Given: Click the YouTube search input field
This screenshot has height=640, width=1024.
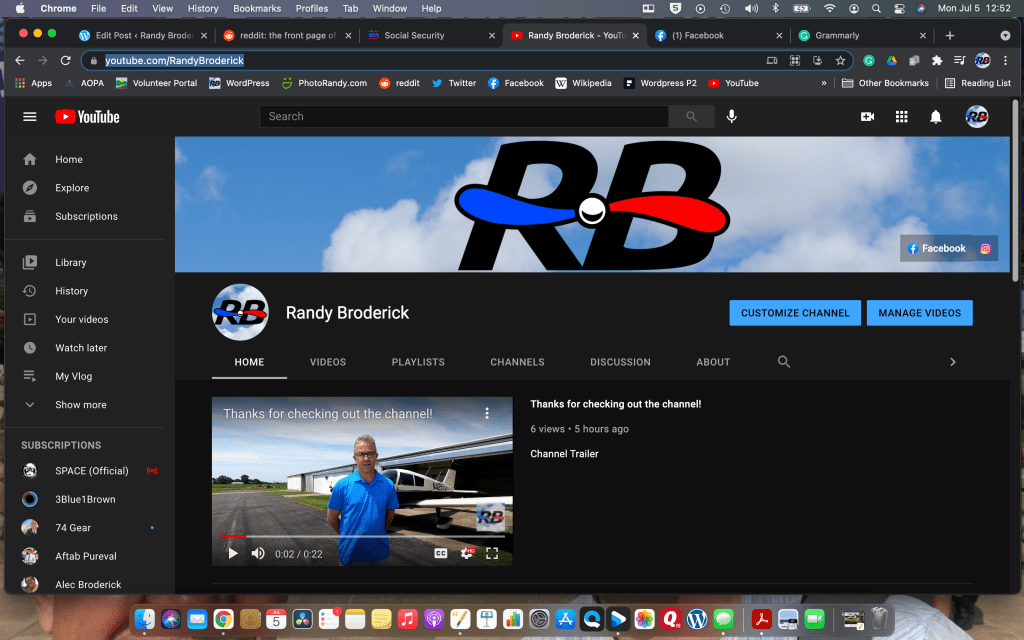Looking at the screenshot, I should 465,117.
